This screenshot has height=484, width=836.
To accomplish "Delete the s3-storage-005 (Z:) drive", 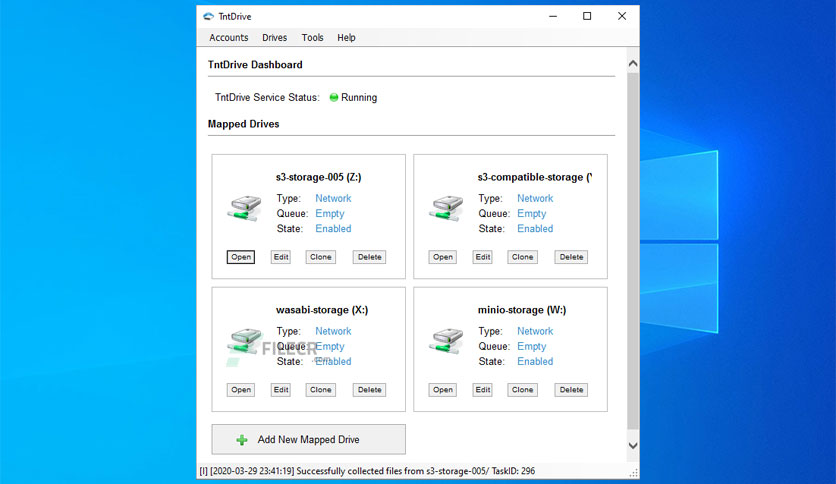I will tap(369, 257).
